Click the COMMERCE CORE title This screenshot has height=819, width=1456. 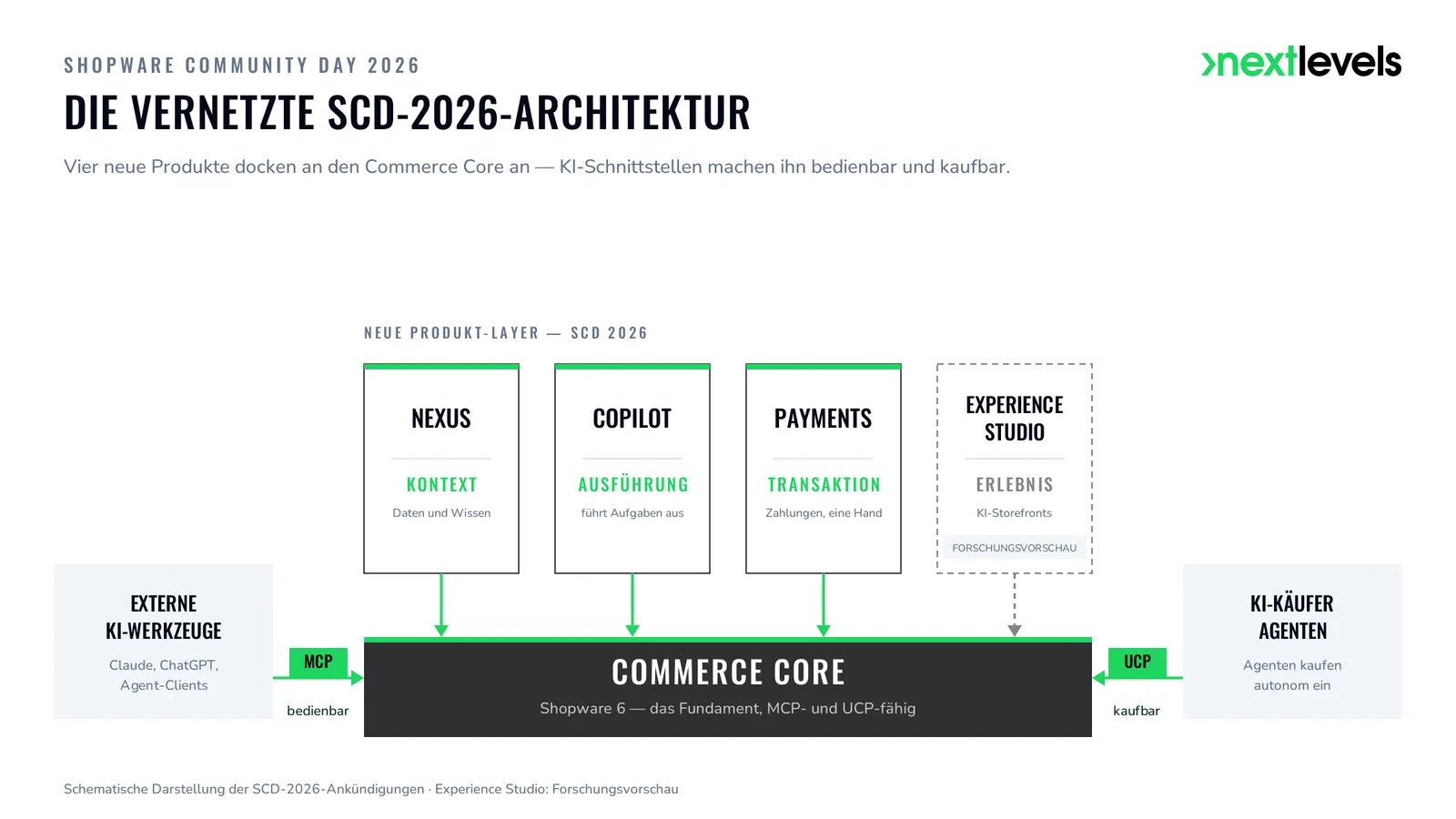728,672
